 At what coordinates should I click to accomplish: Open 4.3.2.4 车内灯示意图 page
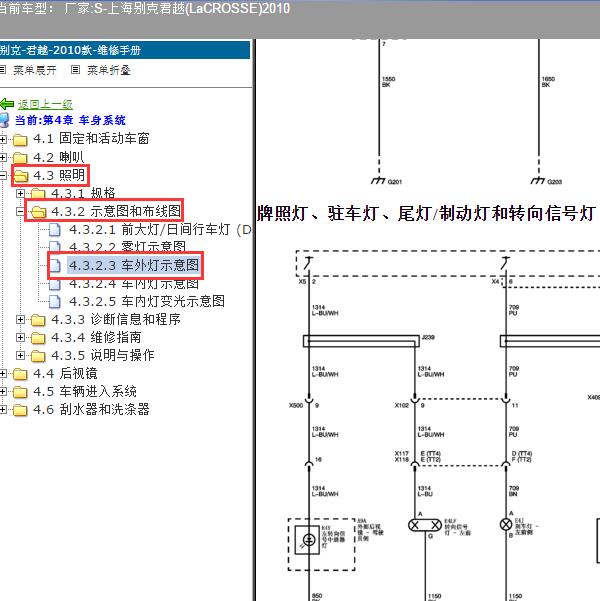click(134, 284)
